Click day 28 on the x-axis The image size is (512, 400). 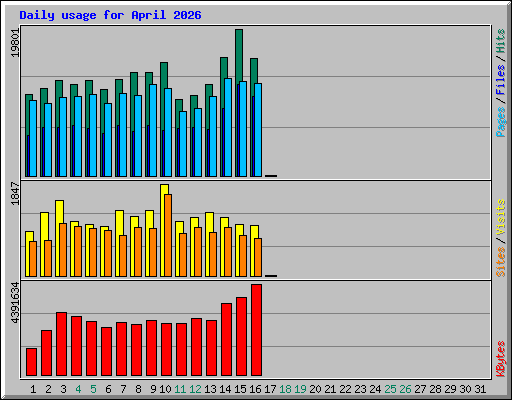pos(435,389)
